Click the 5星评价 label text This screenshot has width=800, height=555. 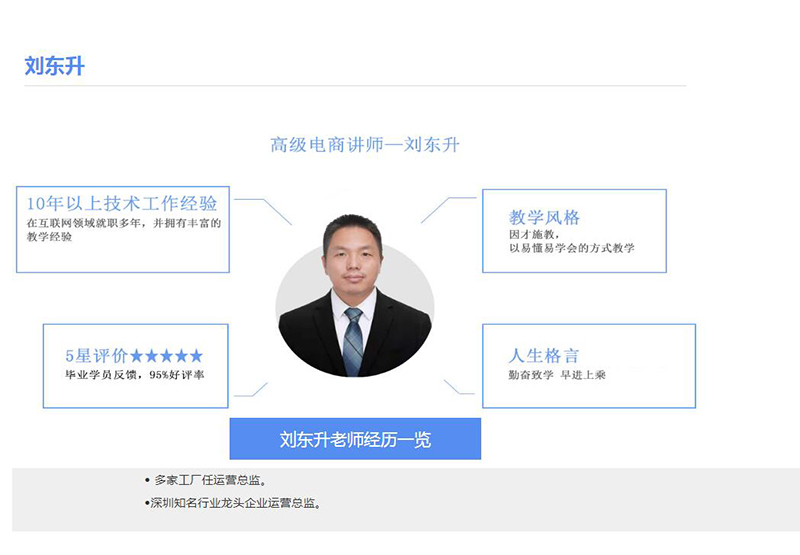click(x=96, y=355)
